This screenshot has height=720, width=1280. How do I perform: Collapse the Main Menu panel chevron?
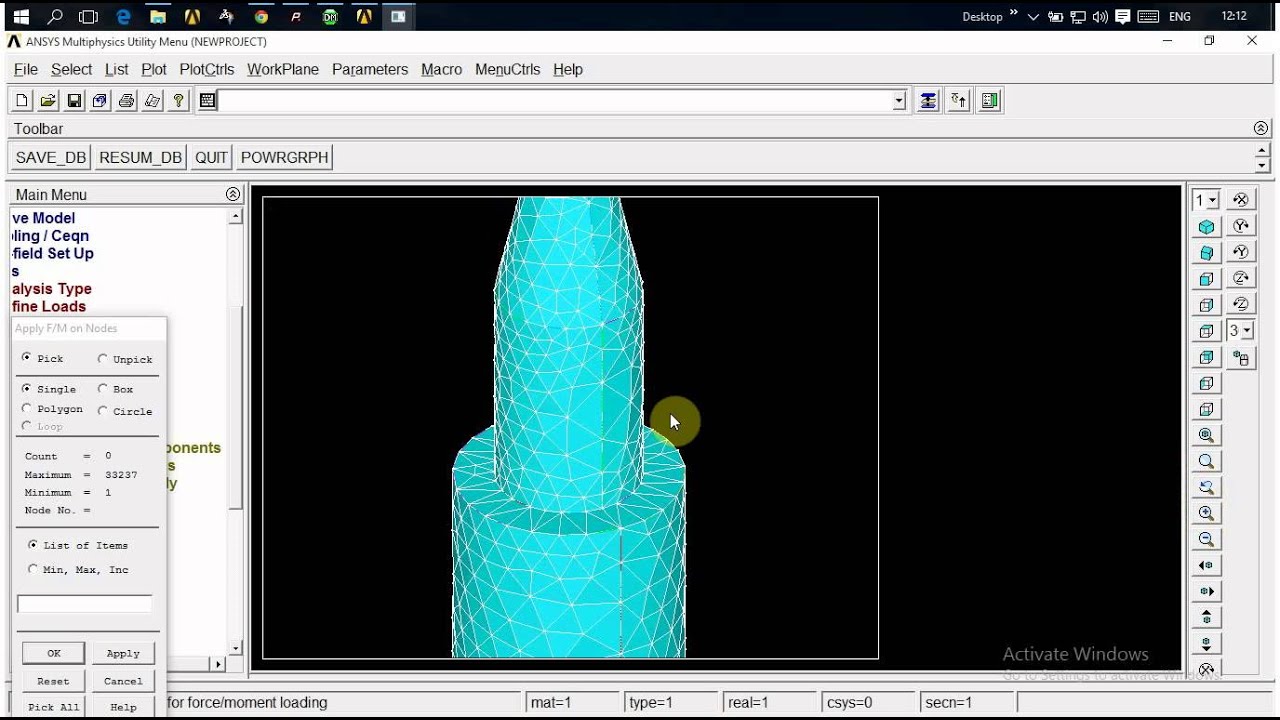(233, 194)
